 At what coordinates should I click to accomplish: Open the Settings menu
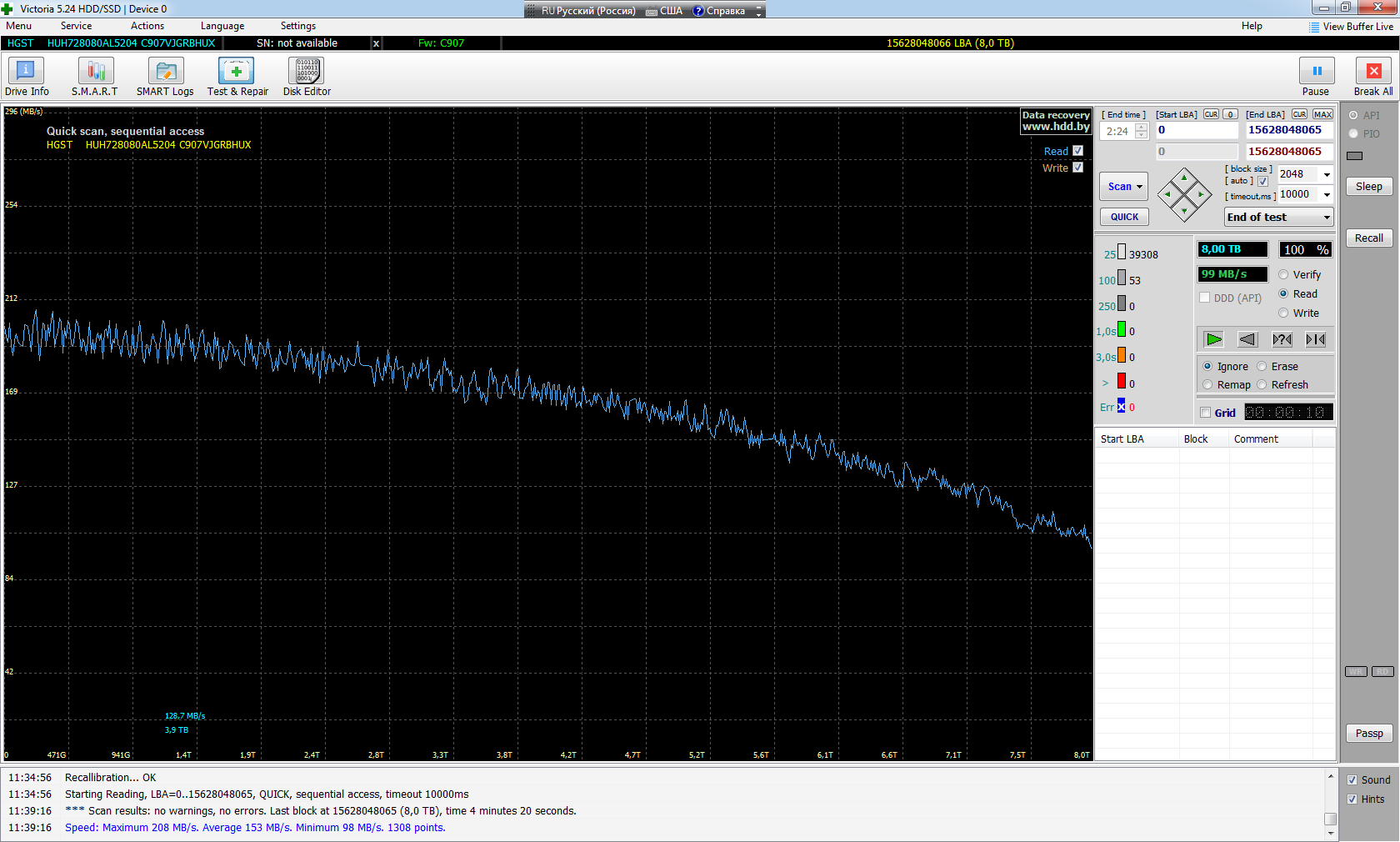coord(298,26)
